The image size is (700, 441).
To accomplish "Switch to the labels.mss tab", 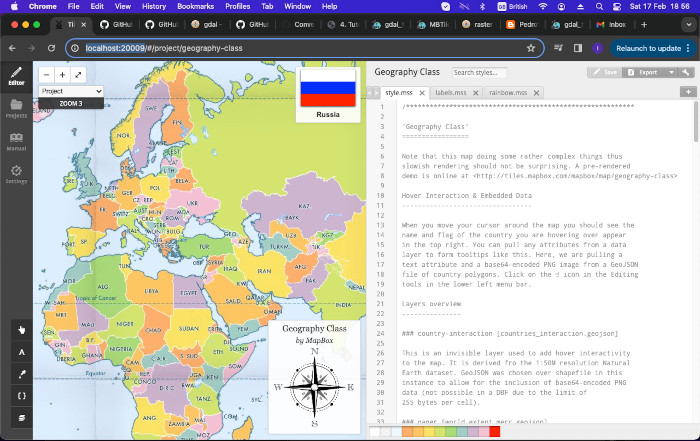I will click(453, 92).
